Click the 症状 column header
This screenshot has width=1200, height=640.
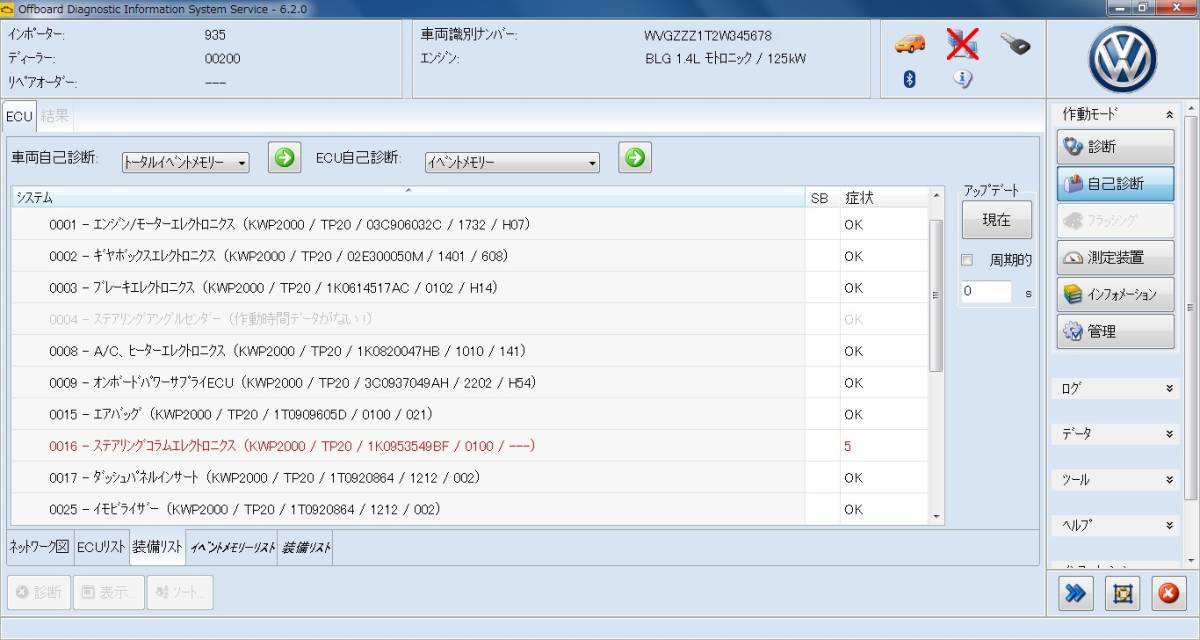(883, 198)
